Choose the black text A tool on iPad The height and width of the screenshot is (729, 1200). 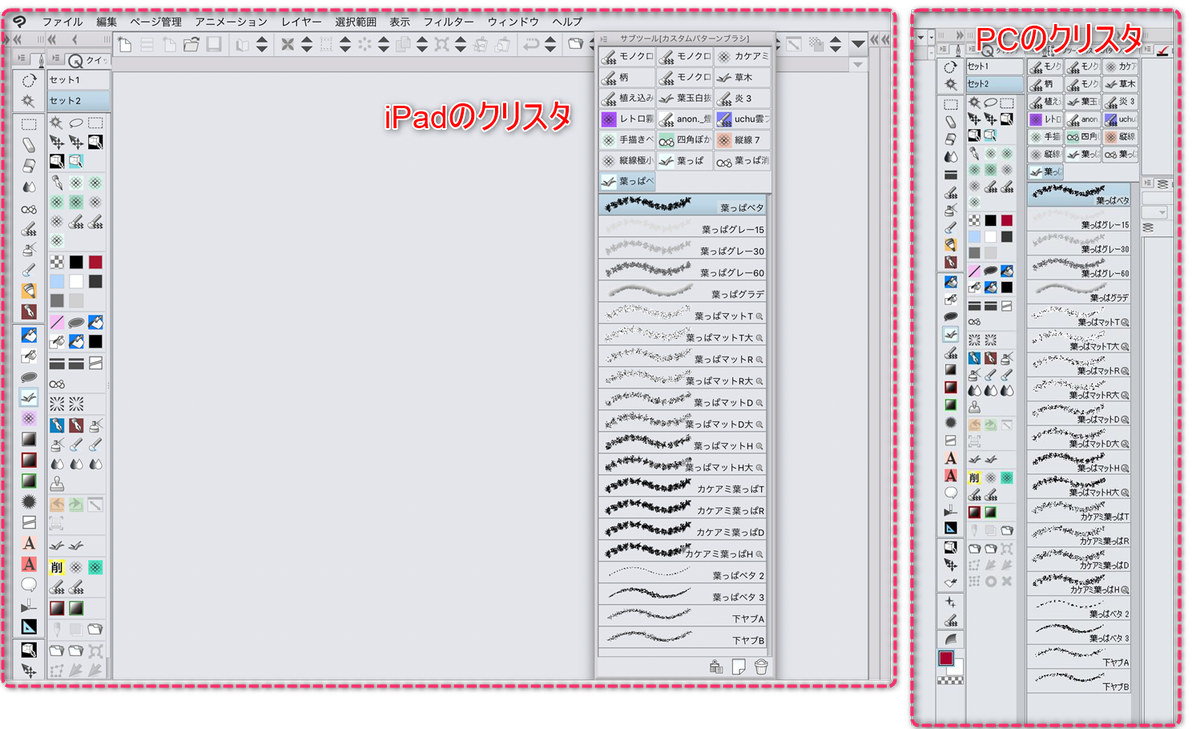[29, 543]
